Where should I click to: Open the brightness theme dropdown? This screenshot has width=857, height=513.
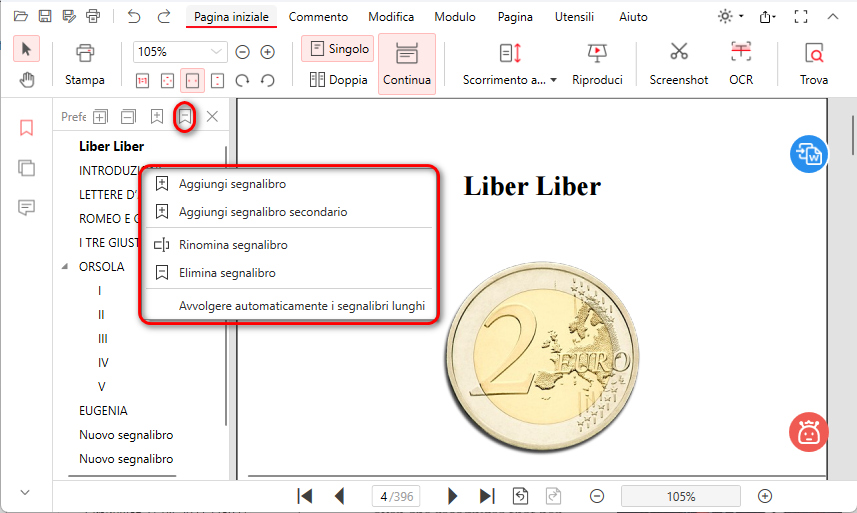click(730, 16)
